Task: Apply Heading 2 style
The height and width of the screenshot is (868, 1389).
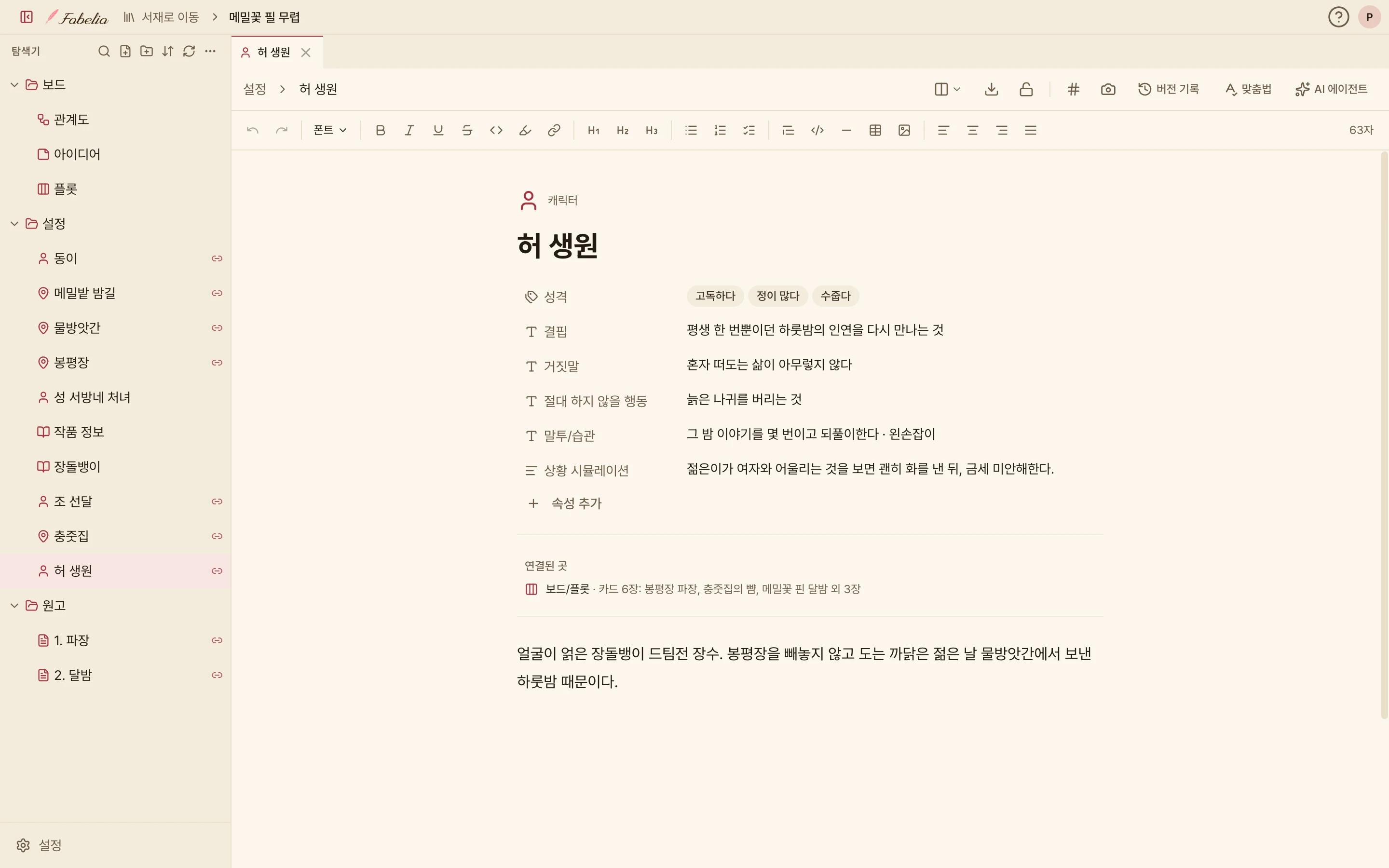Action: click(623, 130)
